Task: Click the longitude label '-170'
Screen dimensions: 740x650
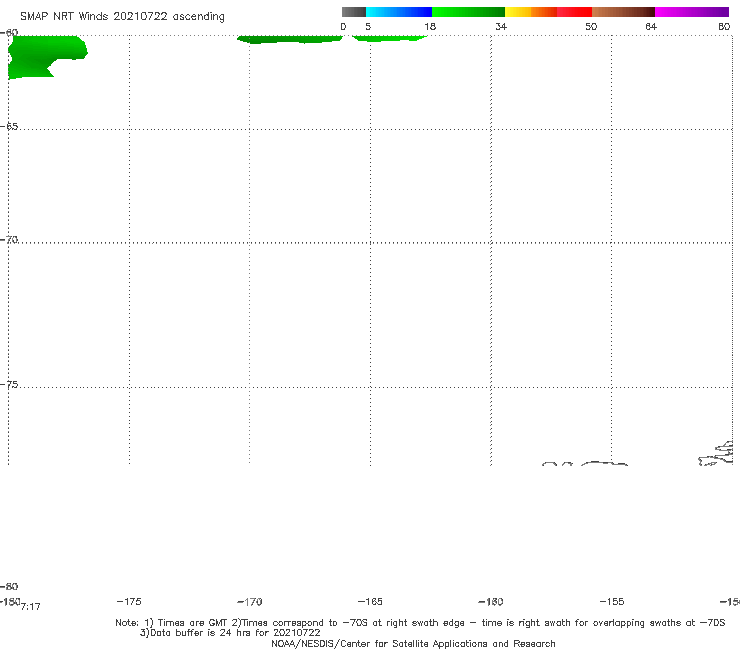Action: 250,602
